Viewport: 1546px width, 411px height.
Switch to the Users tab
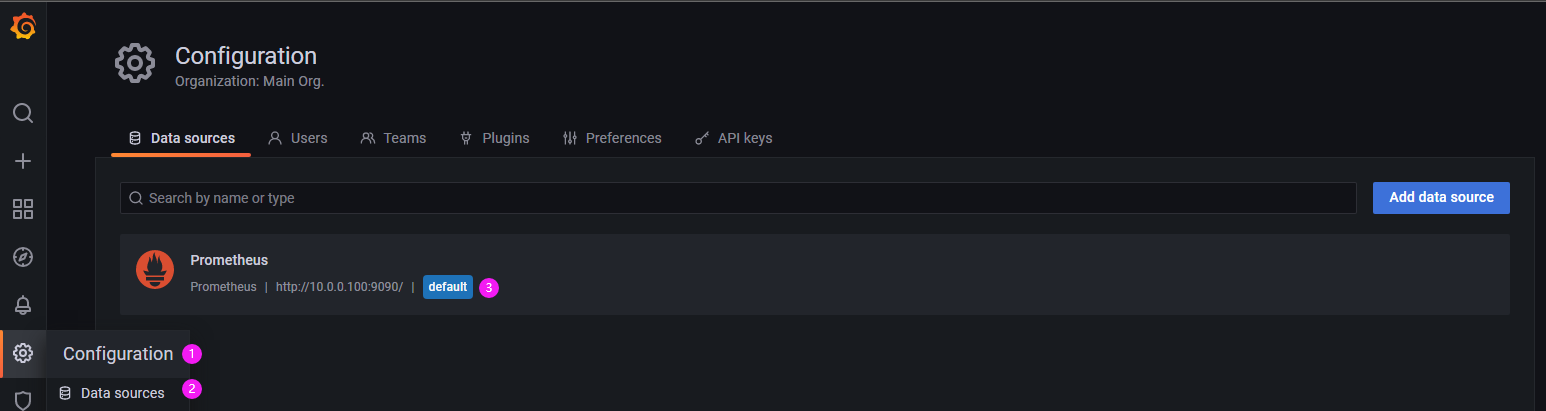tap(298, 138)
